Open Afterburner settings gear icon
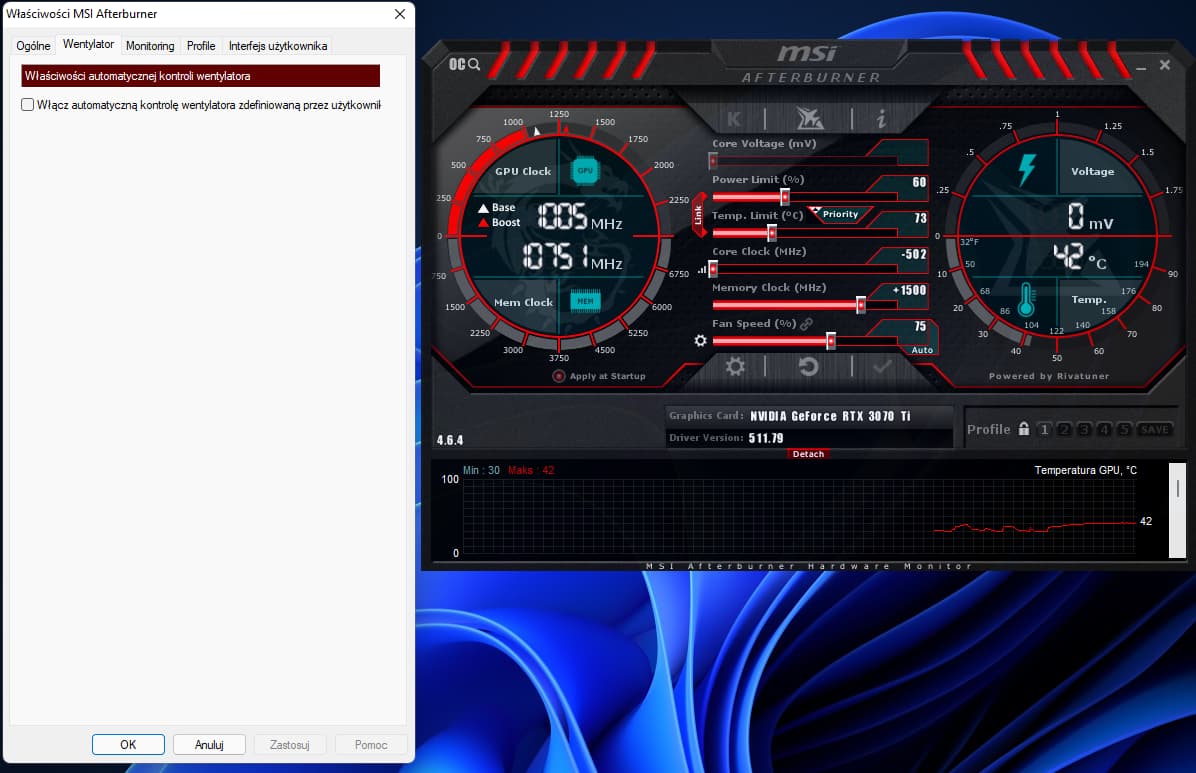The width and height of the screenshot is (1196, 773). [x=735, y=367]
